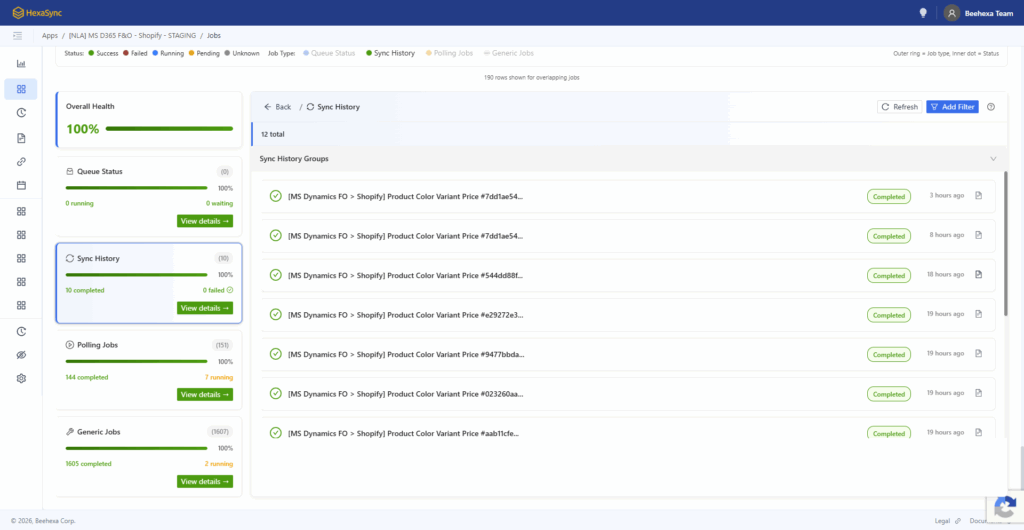Open the Beehexa Team user avatar
1024x530 pixels.
952,12
